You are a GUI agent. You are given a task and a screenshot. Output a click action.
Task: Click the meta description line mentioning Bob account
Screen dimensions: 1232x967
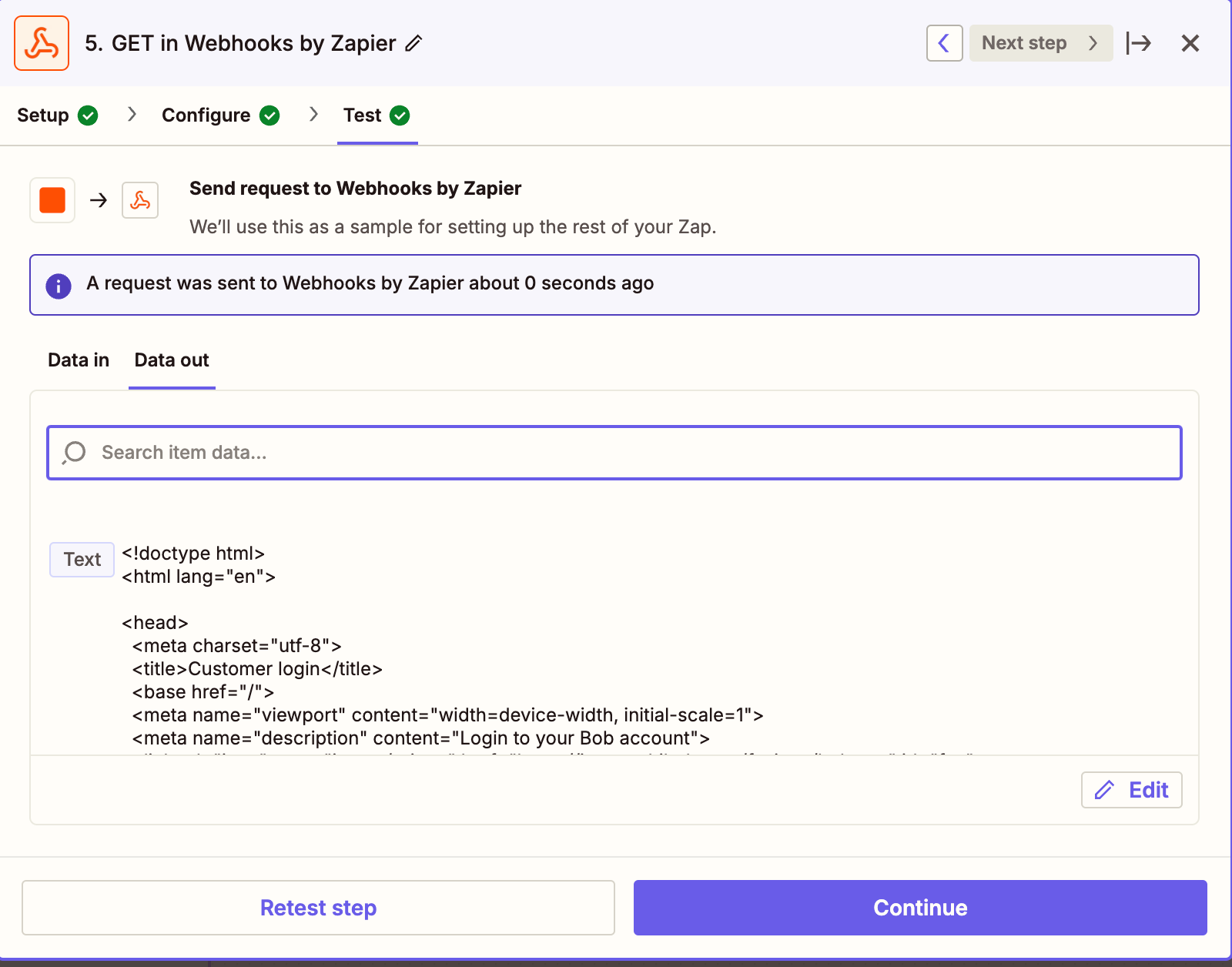click(x=420, y=738)
